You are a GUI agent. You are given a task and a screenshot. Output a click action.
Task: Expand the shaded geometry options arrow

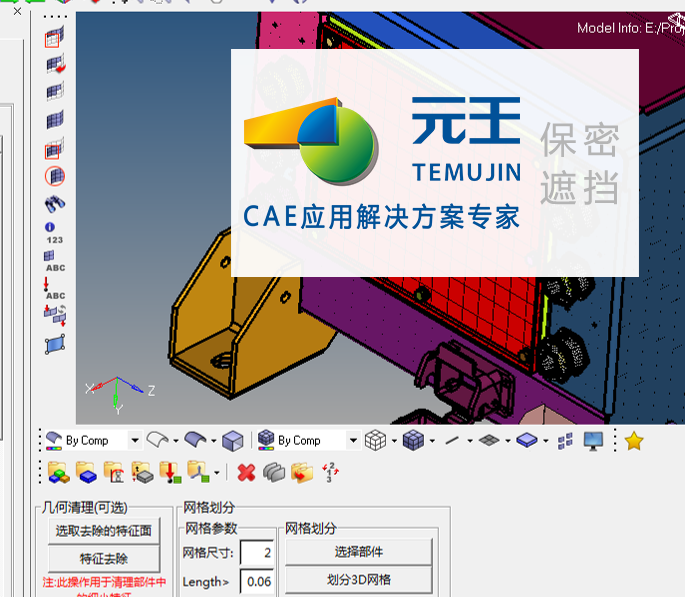click(214, 441)
